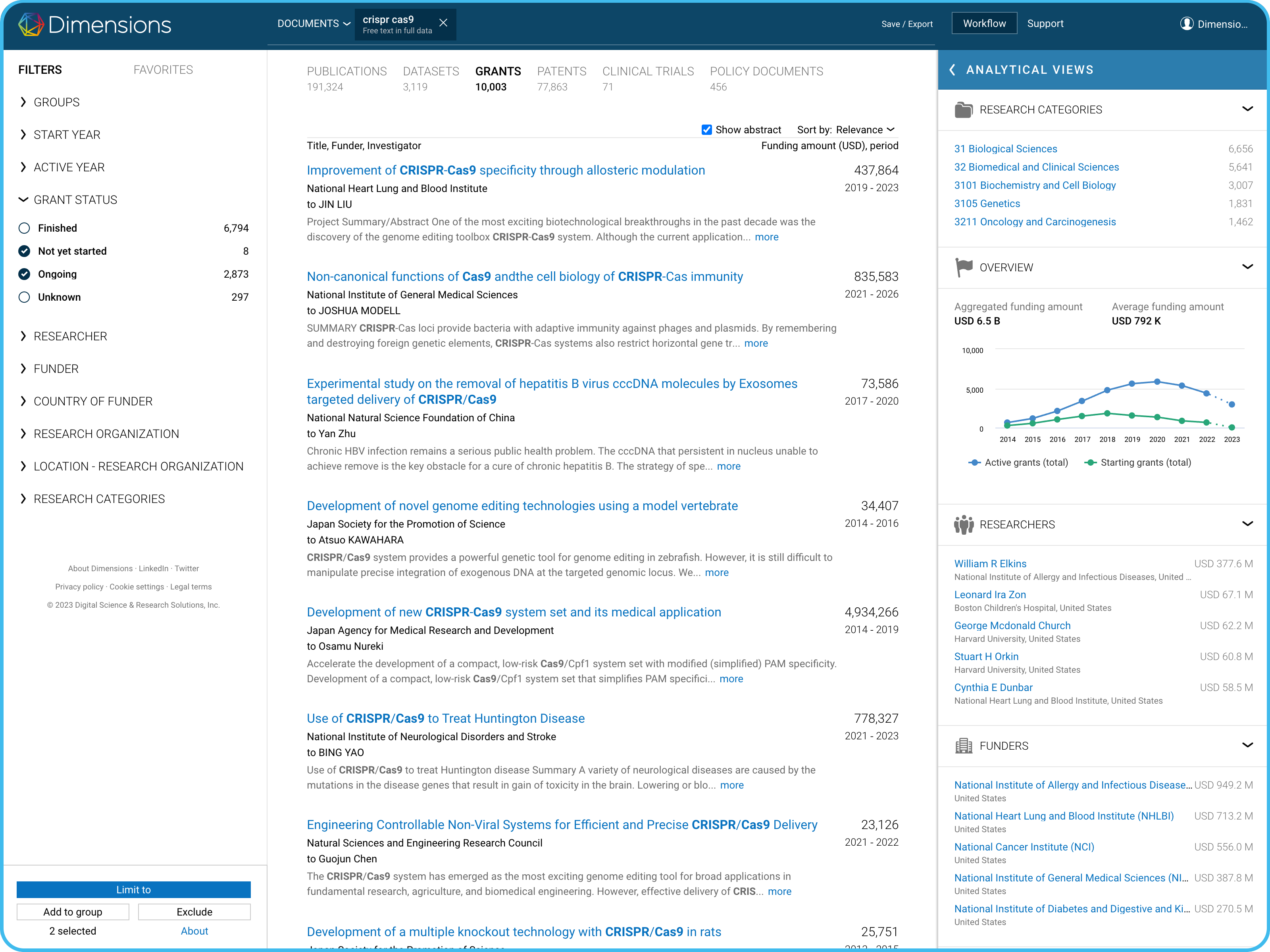Open the Documents search scope dropdown

click(x=314, y=23)
